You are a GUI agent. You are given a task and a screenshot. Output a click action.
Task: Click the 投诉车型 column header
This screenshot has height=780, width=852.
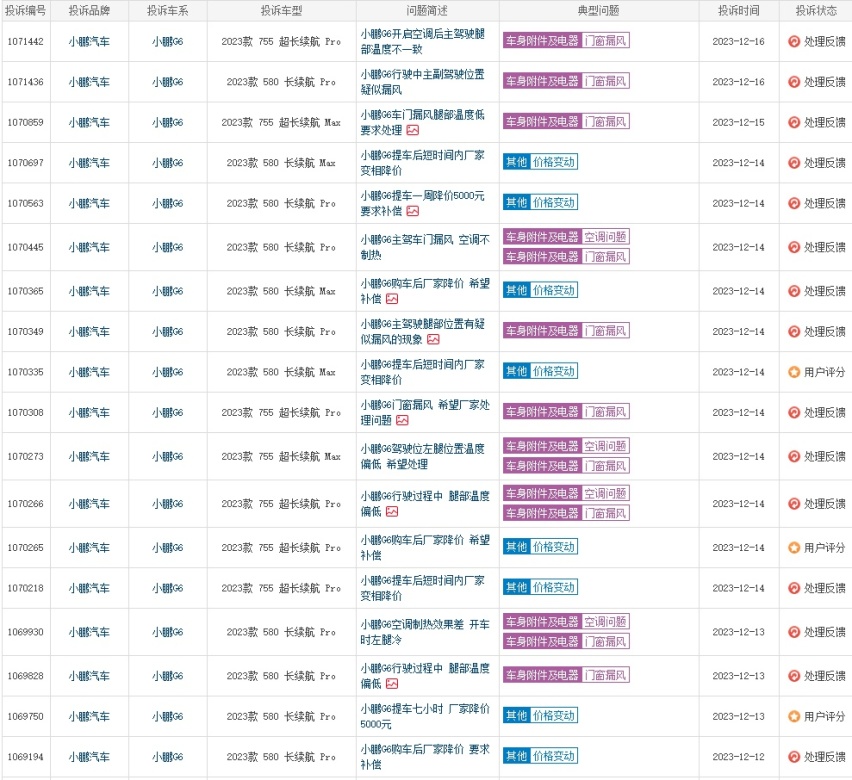point(281,11)
